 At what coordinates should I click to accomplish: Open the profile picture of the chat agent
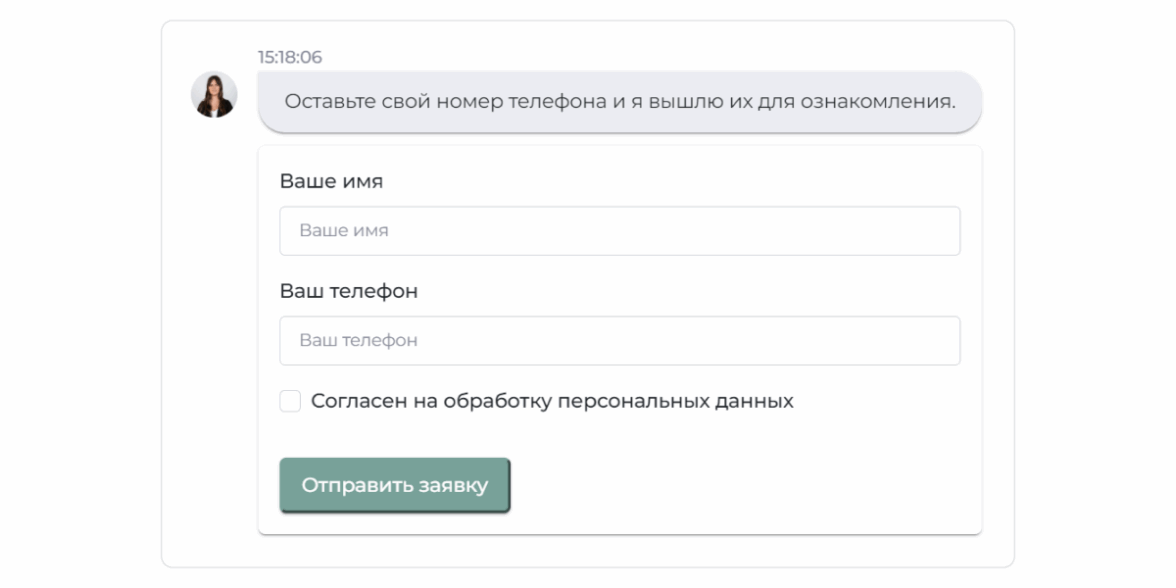(214, 95)
